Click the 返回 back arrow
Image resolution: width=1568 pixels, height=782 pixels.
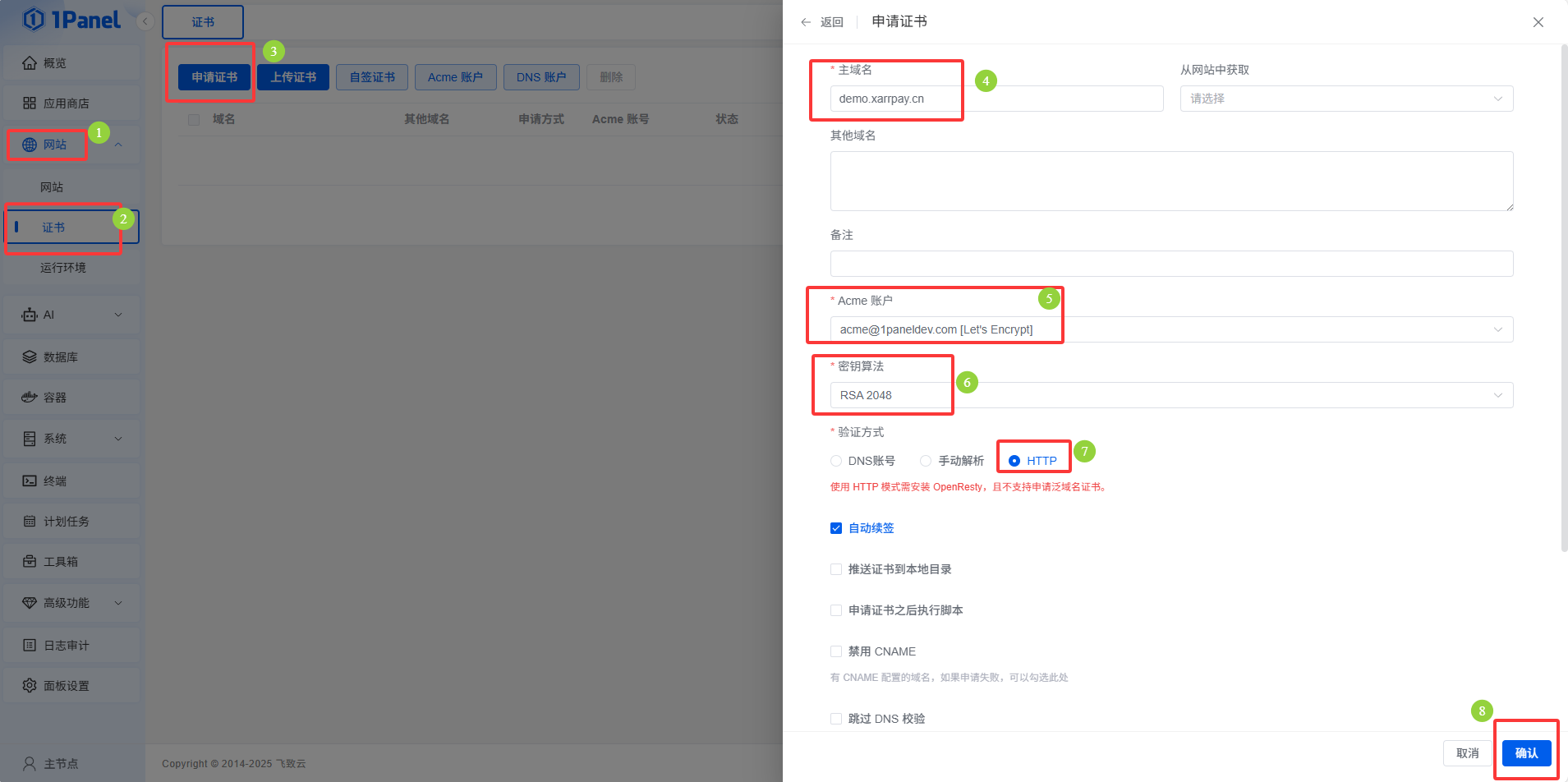[807, 22]
